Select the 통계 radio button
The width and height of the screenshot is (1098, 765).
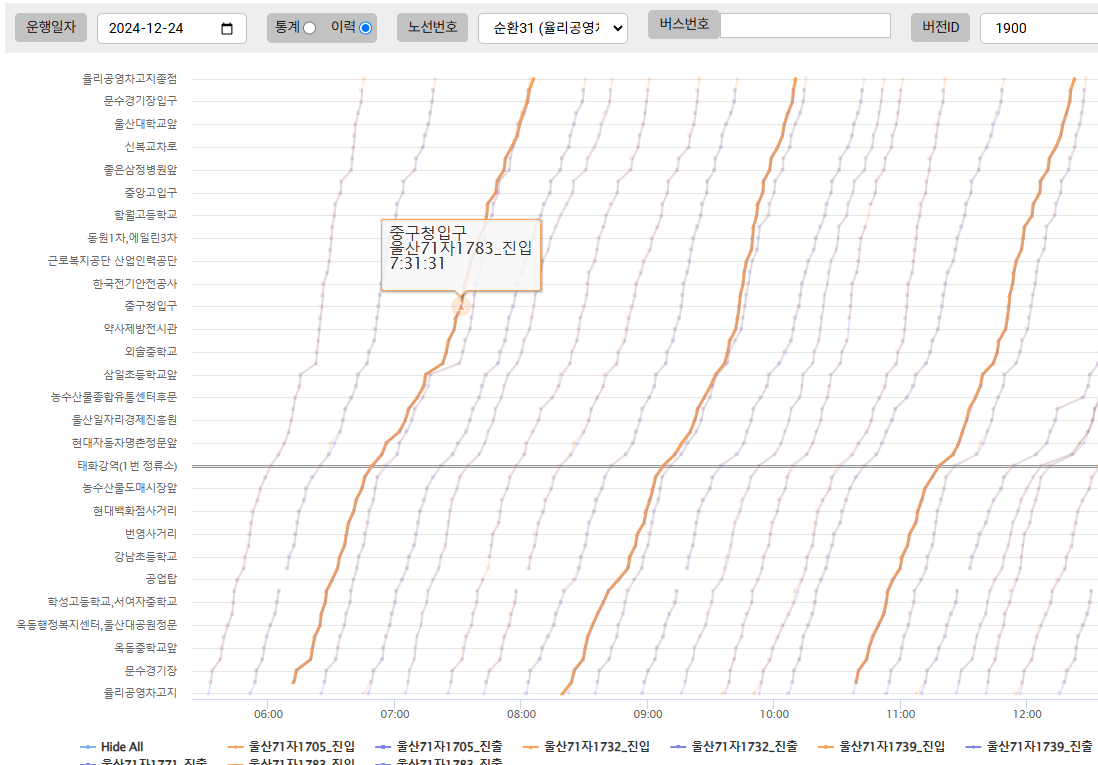(x=309, y=28)
